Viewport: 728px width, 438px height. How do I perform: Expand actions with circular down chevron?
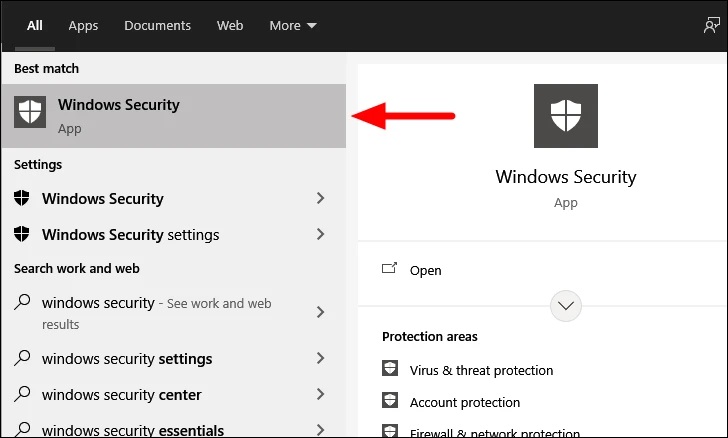(566, 306)
